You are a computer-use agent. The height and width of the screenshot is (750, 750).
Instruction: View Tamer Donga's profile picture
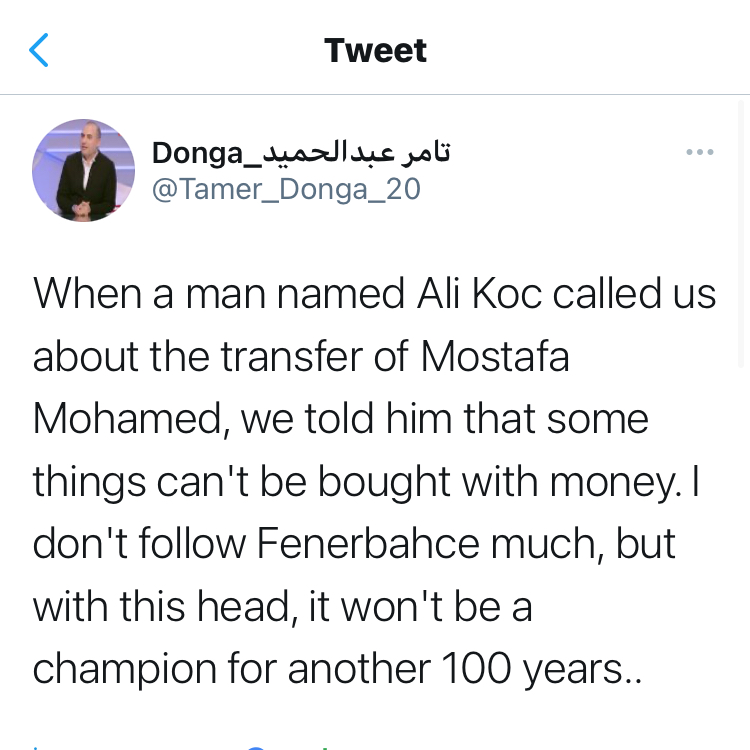point(84,170)
